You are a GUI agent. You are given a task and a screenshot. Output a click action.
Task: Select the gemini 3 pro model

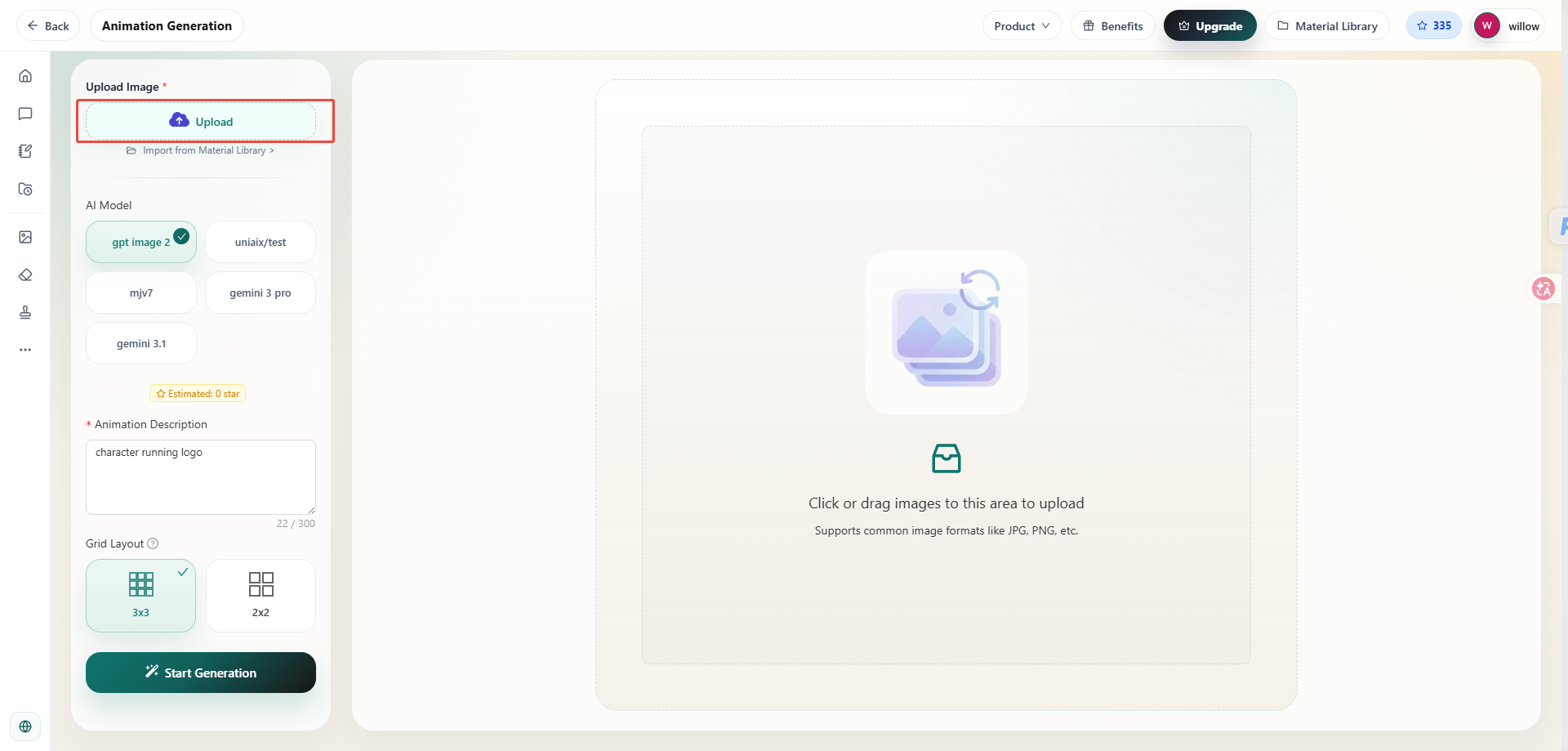(x=261, y=293)
